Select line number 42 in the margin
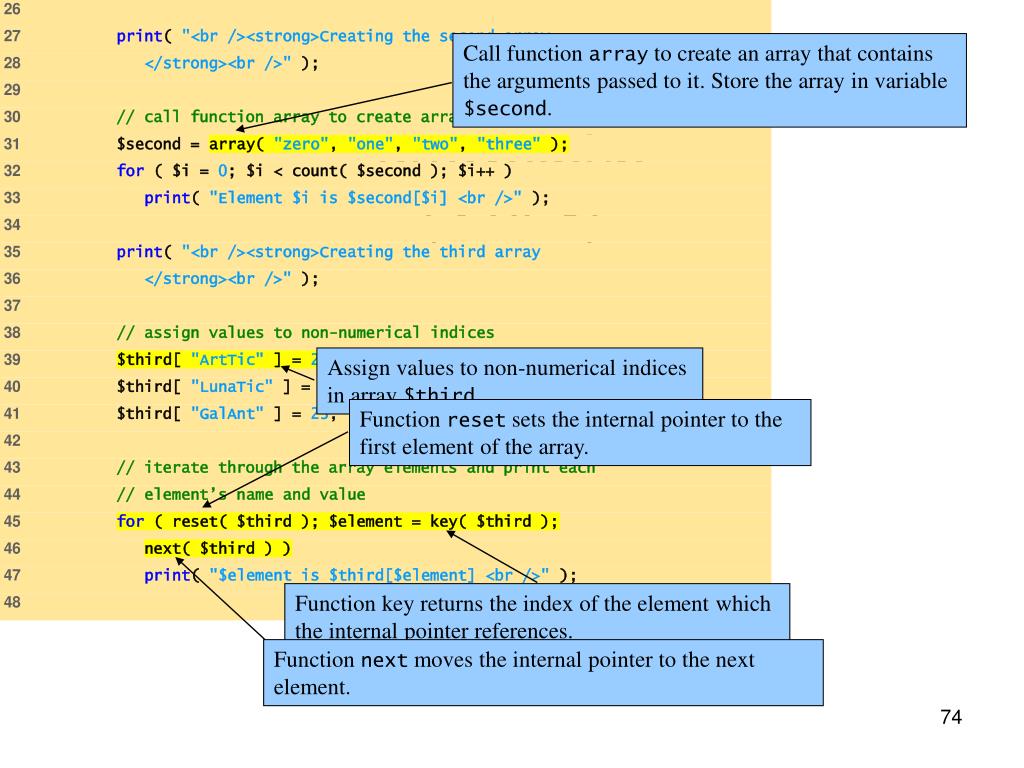This screenshot has height=768, width=1024. coord(12,440)
